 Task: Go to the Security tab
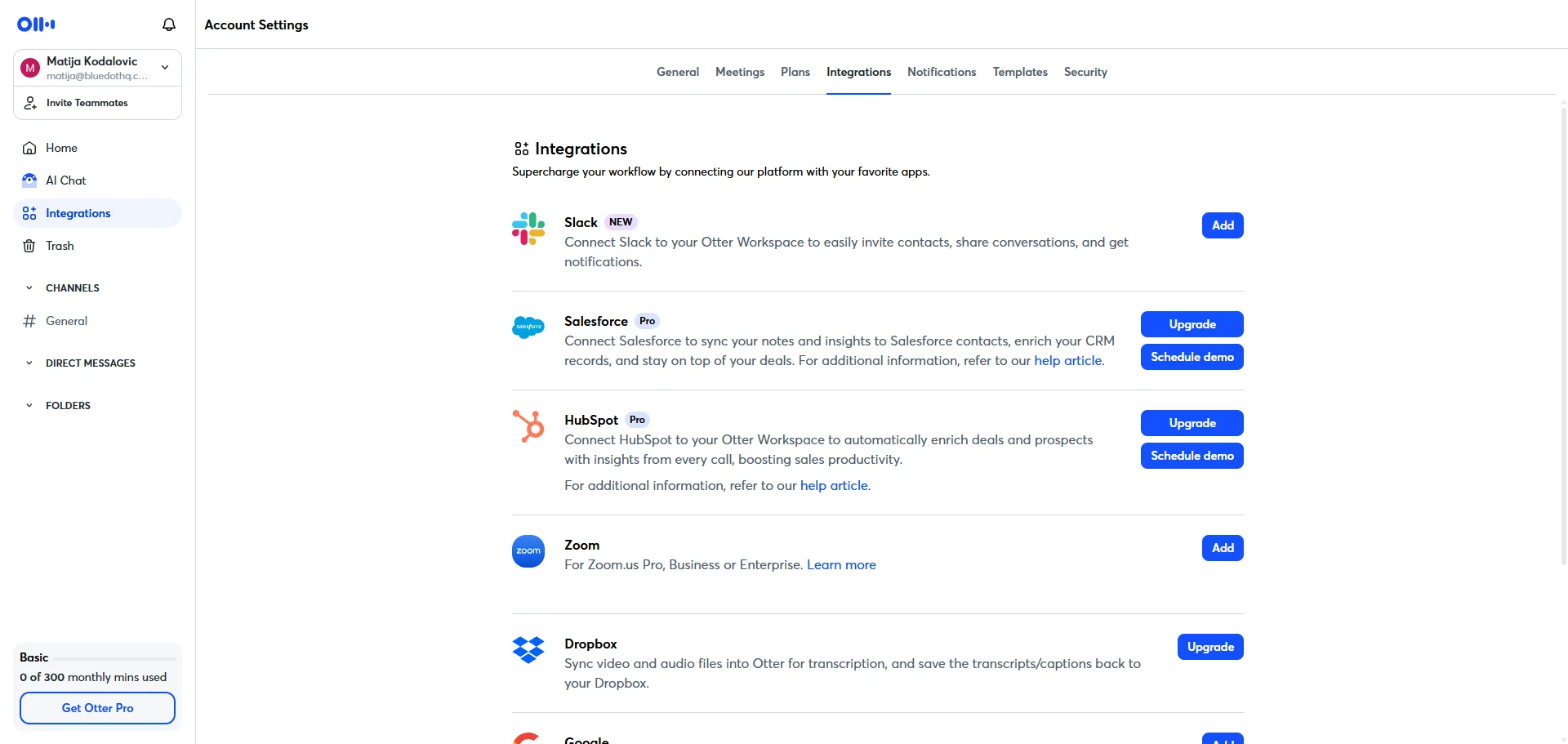1085,72
